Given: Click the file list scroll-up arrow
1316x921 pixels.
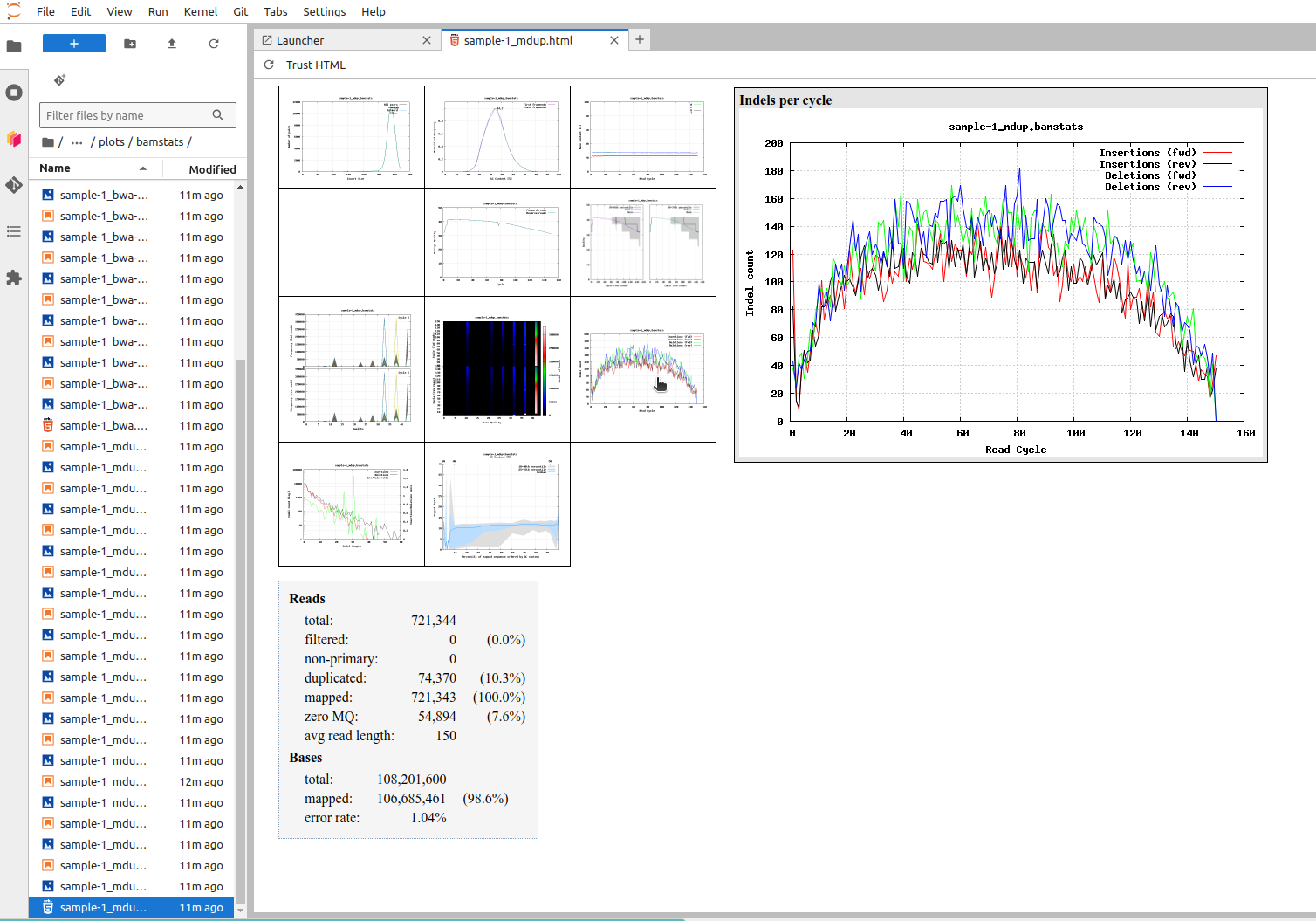Looking at the screenshot, I should point(241,187).
